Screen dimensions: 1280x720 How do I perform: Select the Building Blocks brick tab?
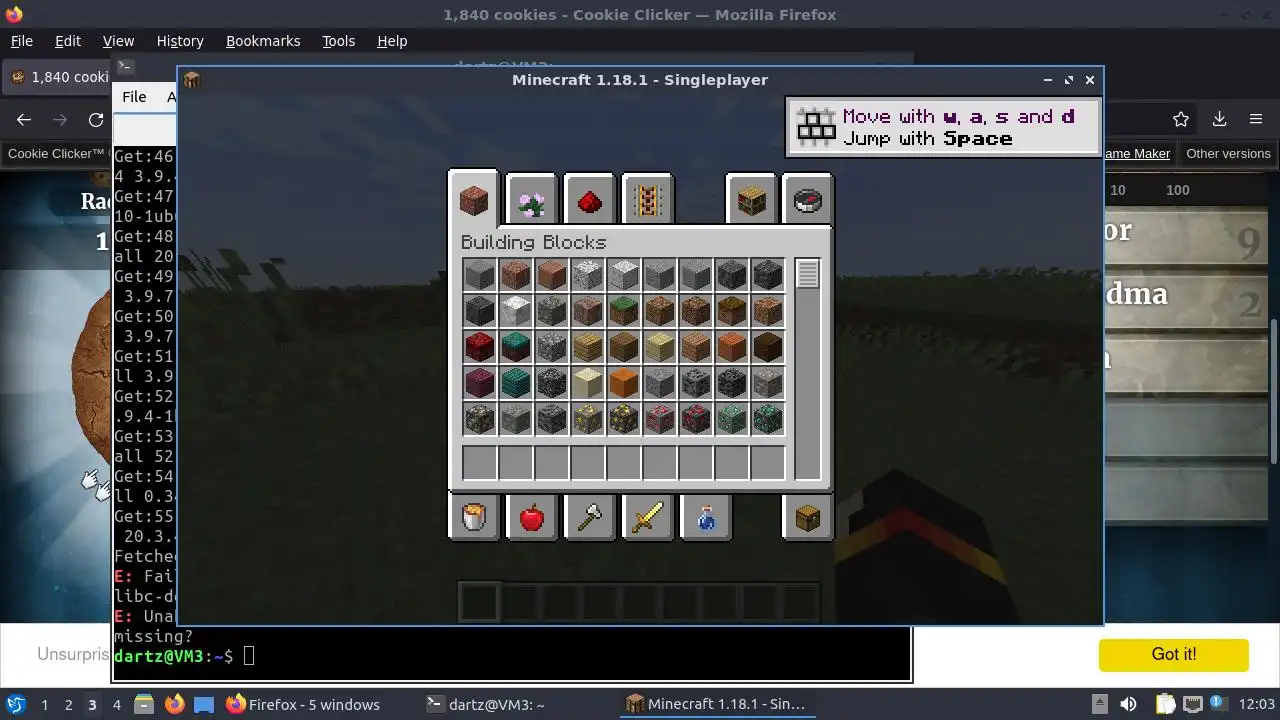(473, 200)
